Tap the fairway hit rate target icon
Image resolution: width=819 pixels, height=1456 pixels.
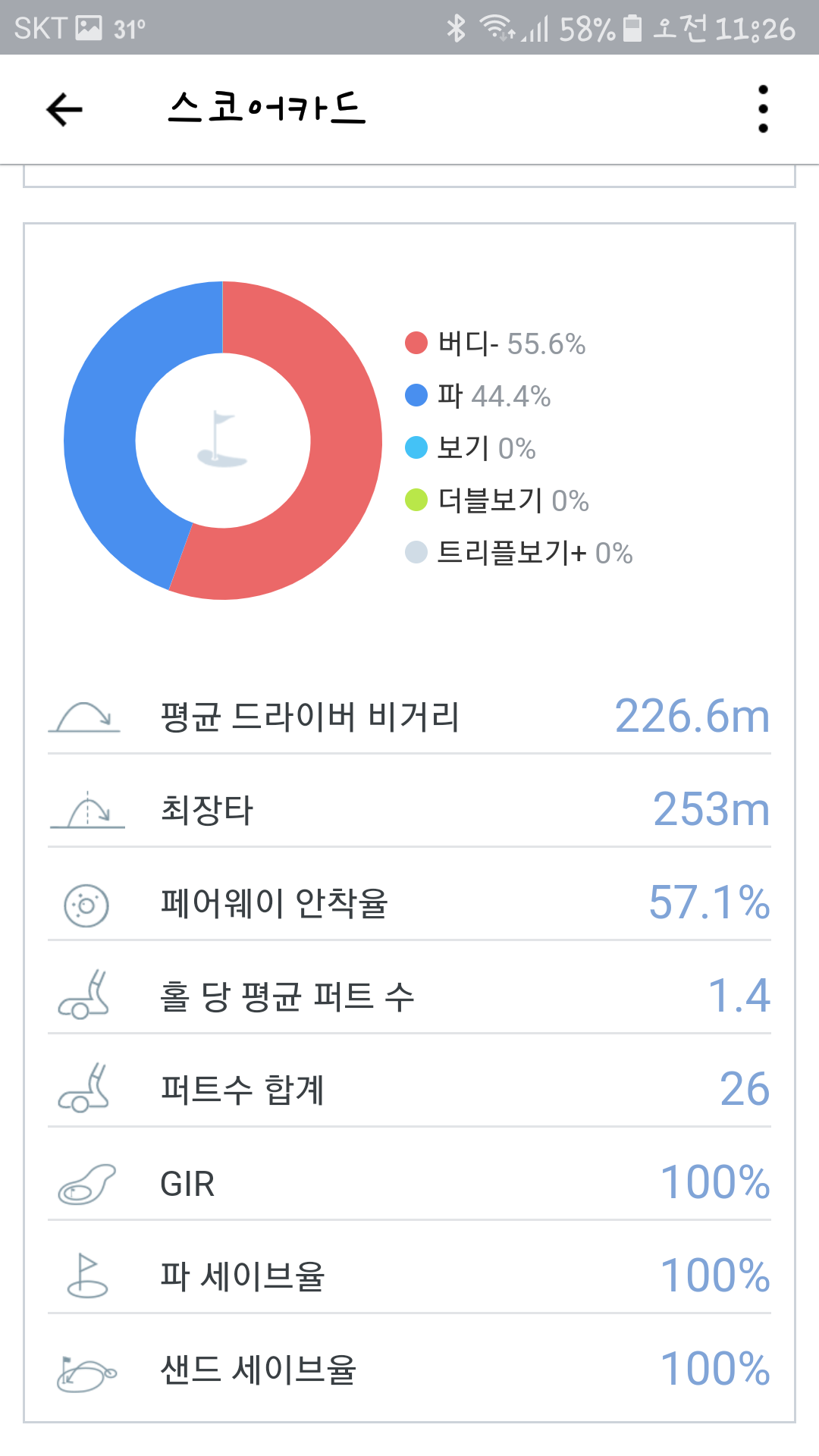click(86, 905)
